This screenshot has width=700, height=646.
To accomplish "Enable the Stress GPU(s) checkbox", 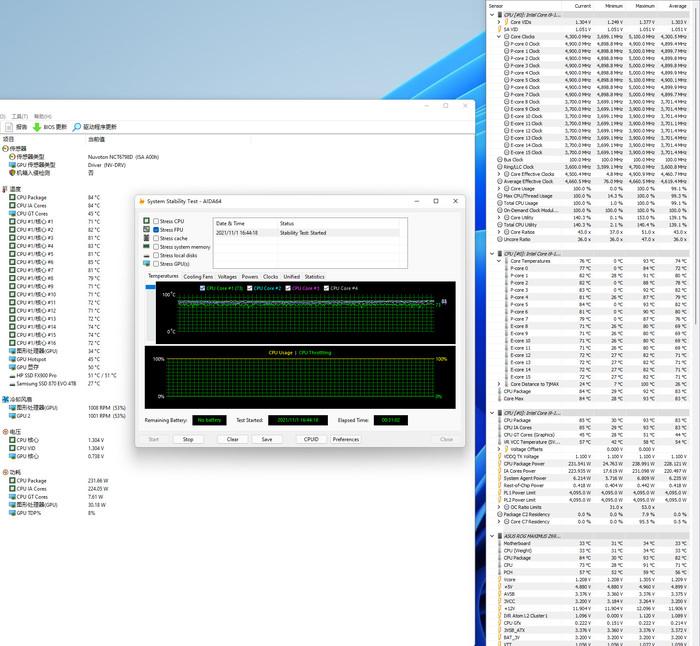I will pos(156,263).
